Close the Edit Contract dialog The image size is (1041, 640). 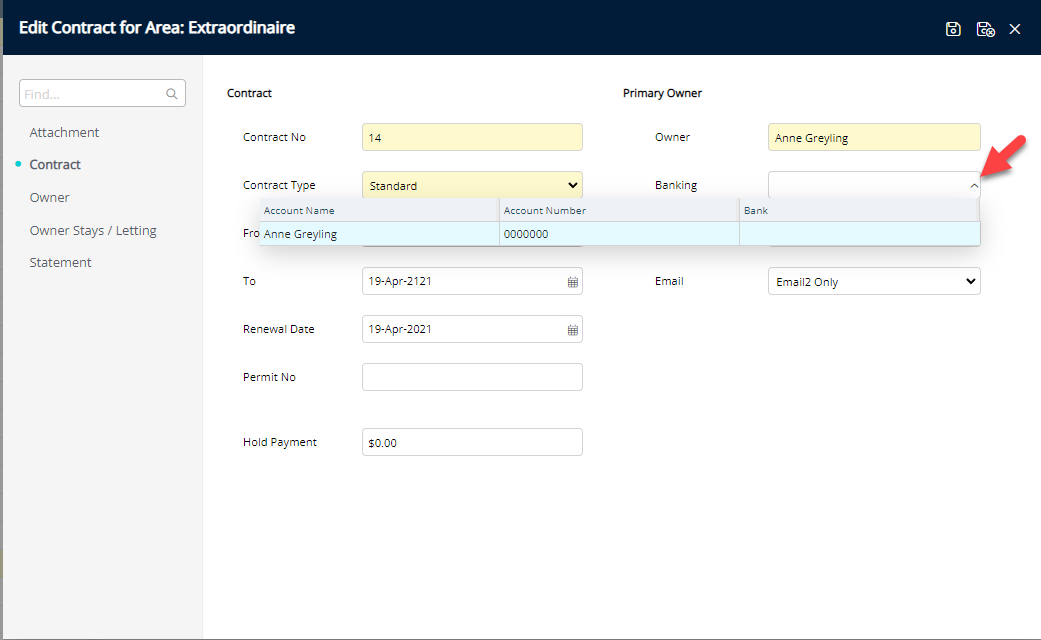[x=1015, y=29]
